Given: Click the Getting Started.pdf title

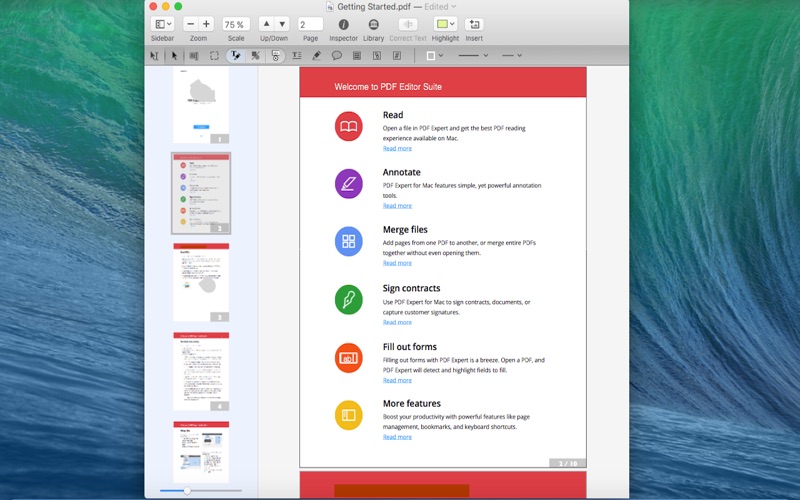Looking at the screenshot, I should (x=374, y=7).
